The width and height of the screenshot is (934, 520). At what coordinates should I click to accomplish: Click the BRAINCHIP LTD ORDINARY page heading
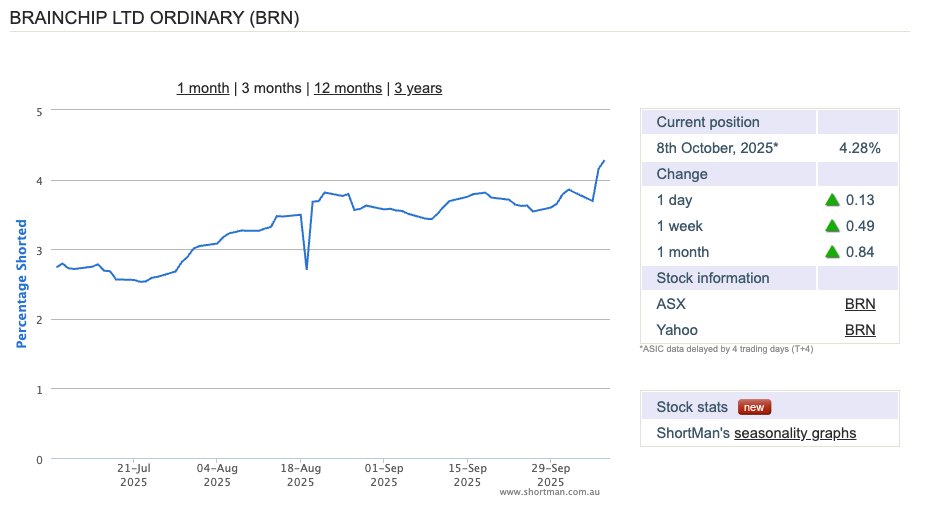(x=154, y=17)
